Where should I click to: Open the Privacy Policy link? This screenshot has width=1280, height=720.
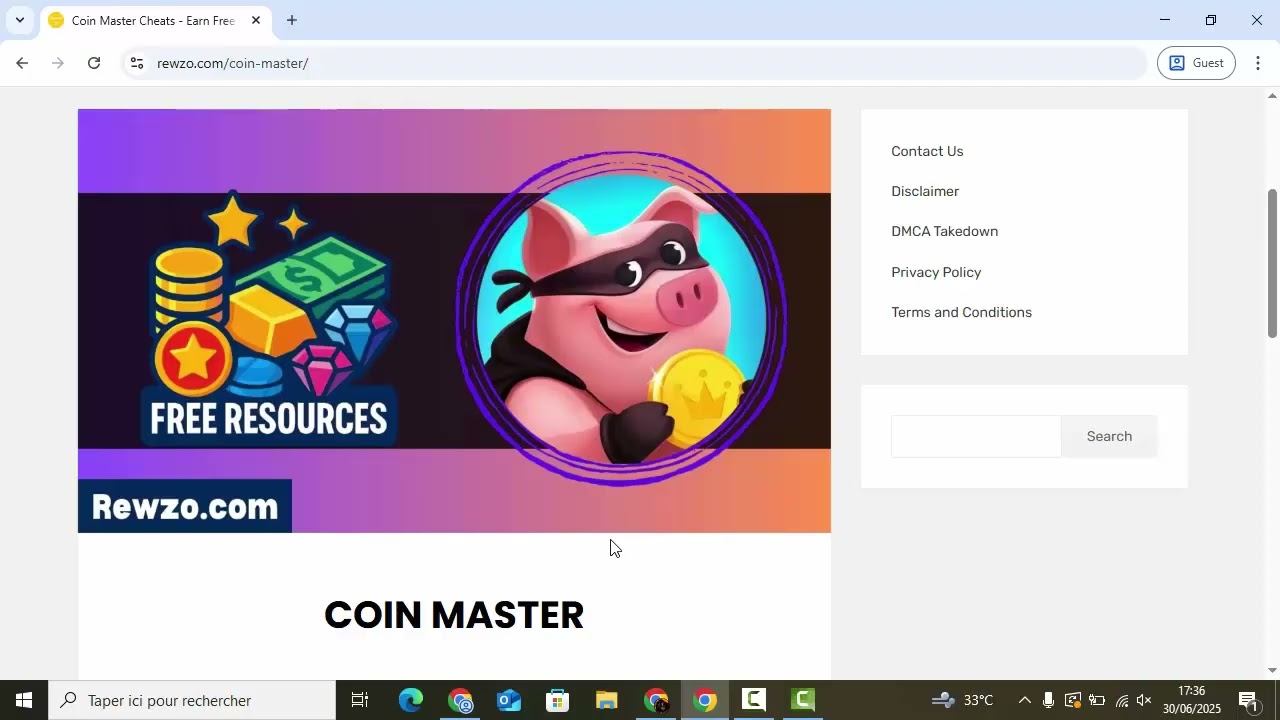(x=936, y=272)
